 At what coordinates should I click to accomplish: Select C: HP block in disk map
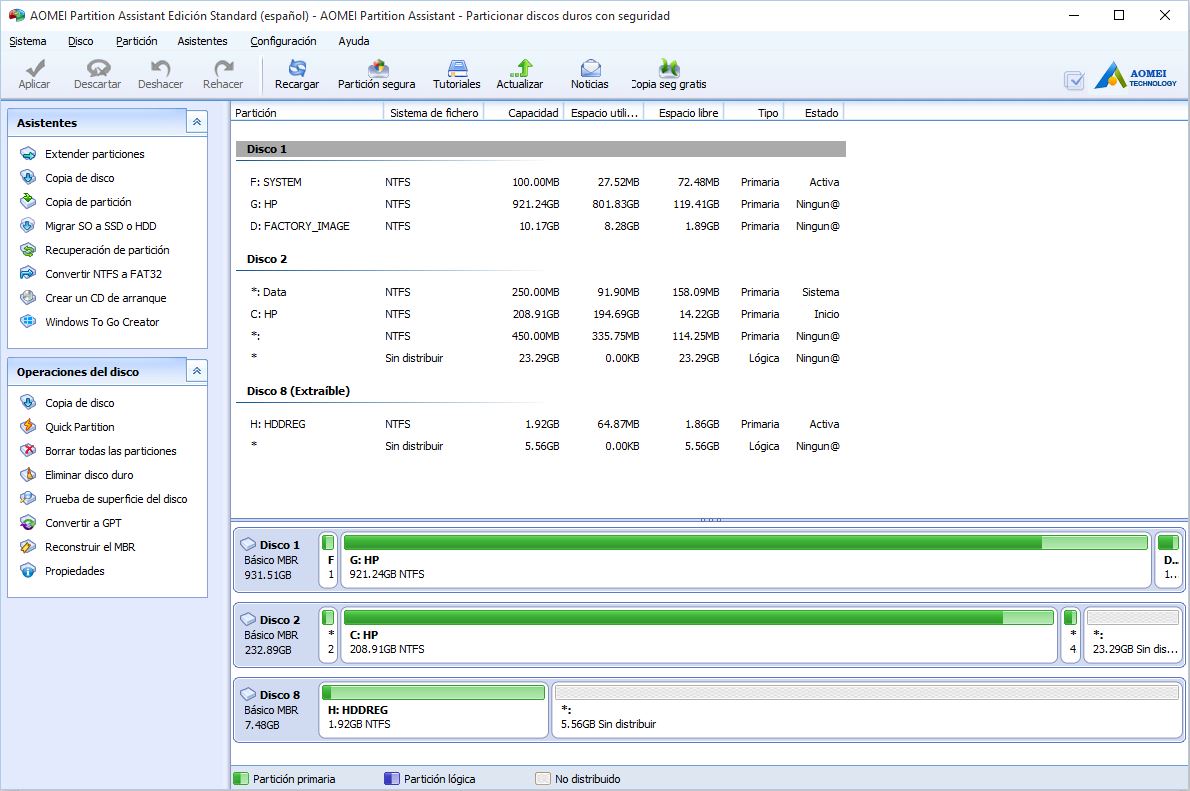click(698, 635)
